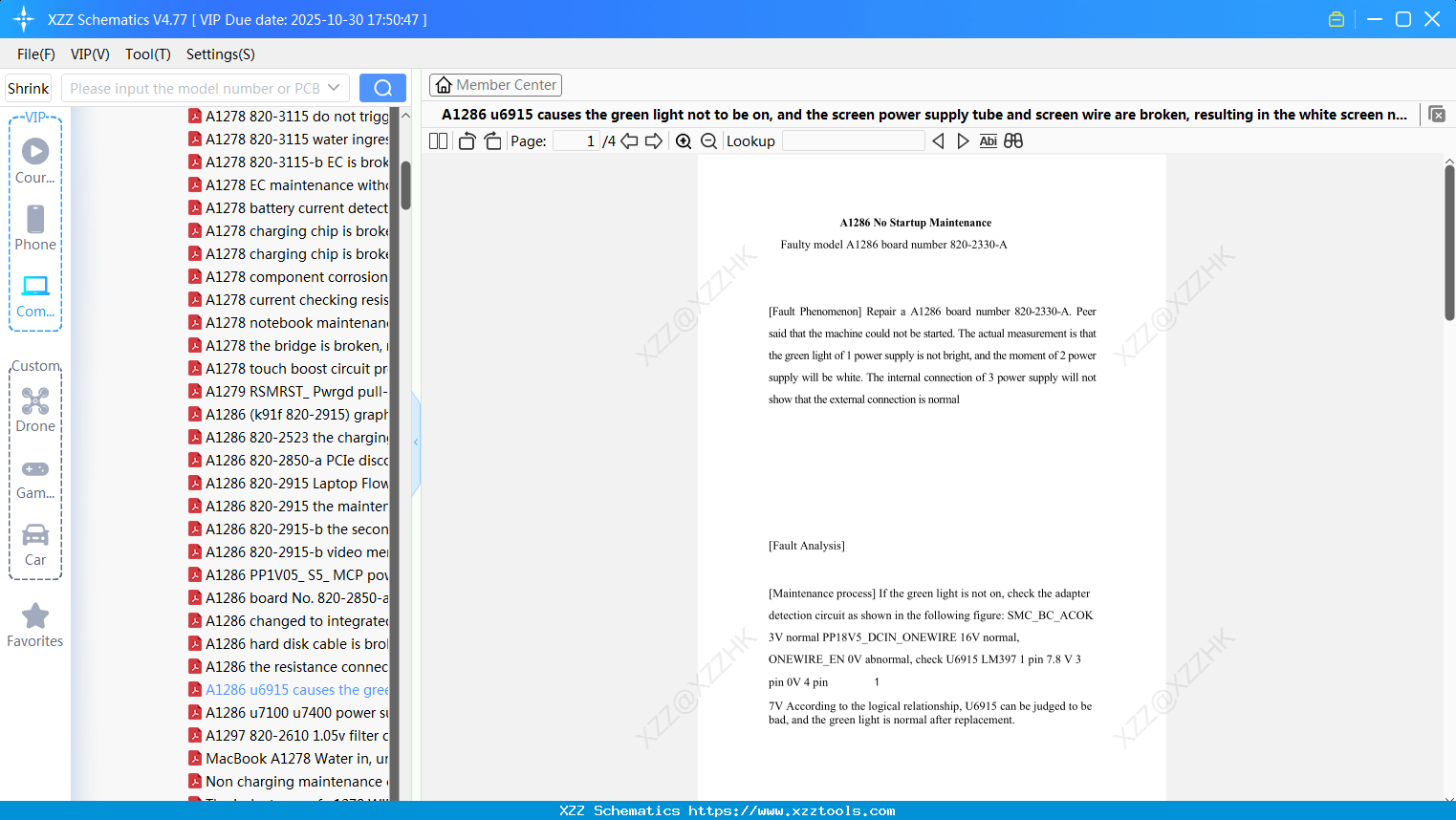
Task: Click the file list scrollbar thumb
Action: tap(405, 185)
